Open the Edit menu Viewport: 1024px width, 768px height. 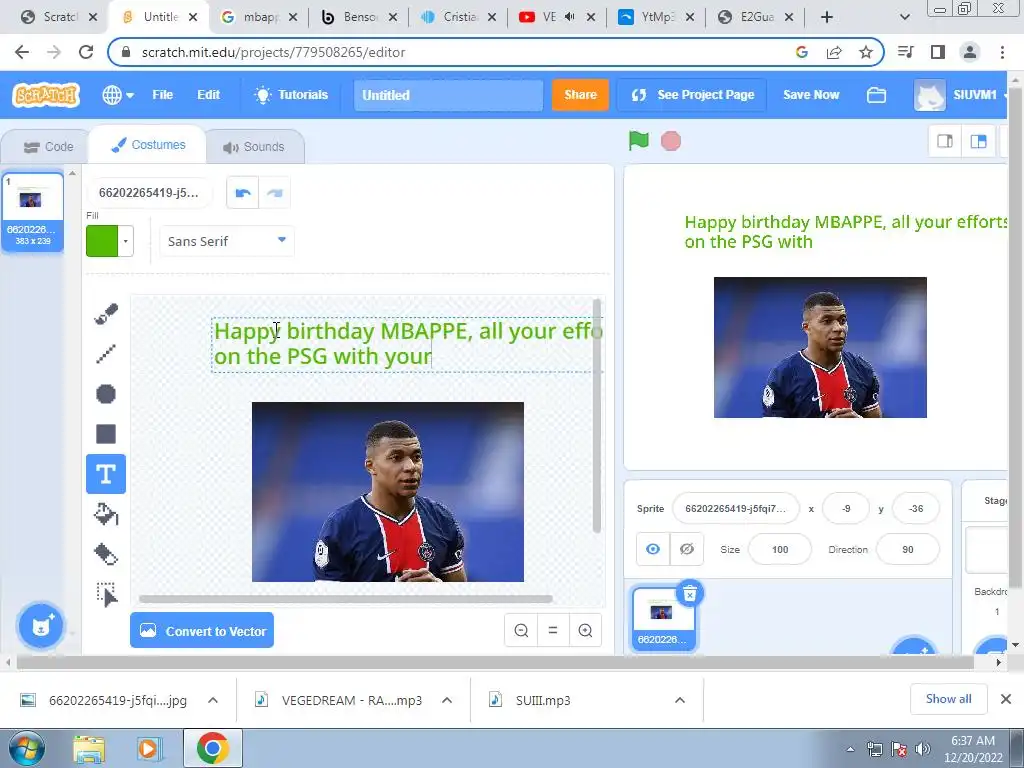[208, 95]
